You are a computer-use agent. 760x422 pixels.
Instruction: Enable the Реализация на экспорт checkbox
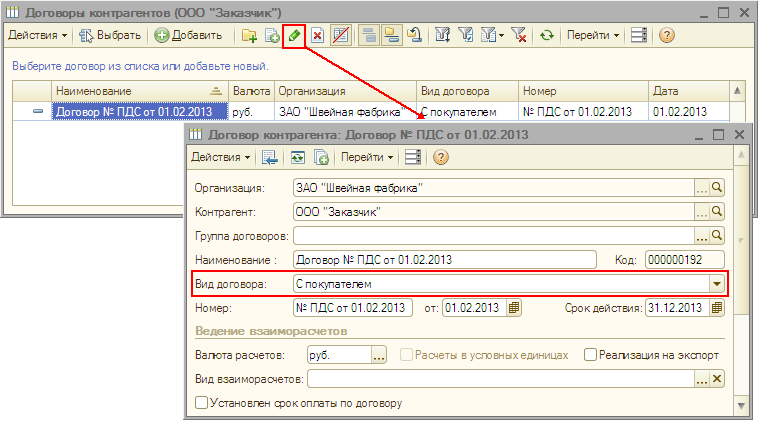click(x=590, y=355)
